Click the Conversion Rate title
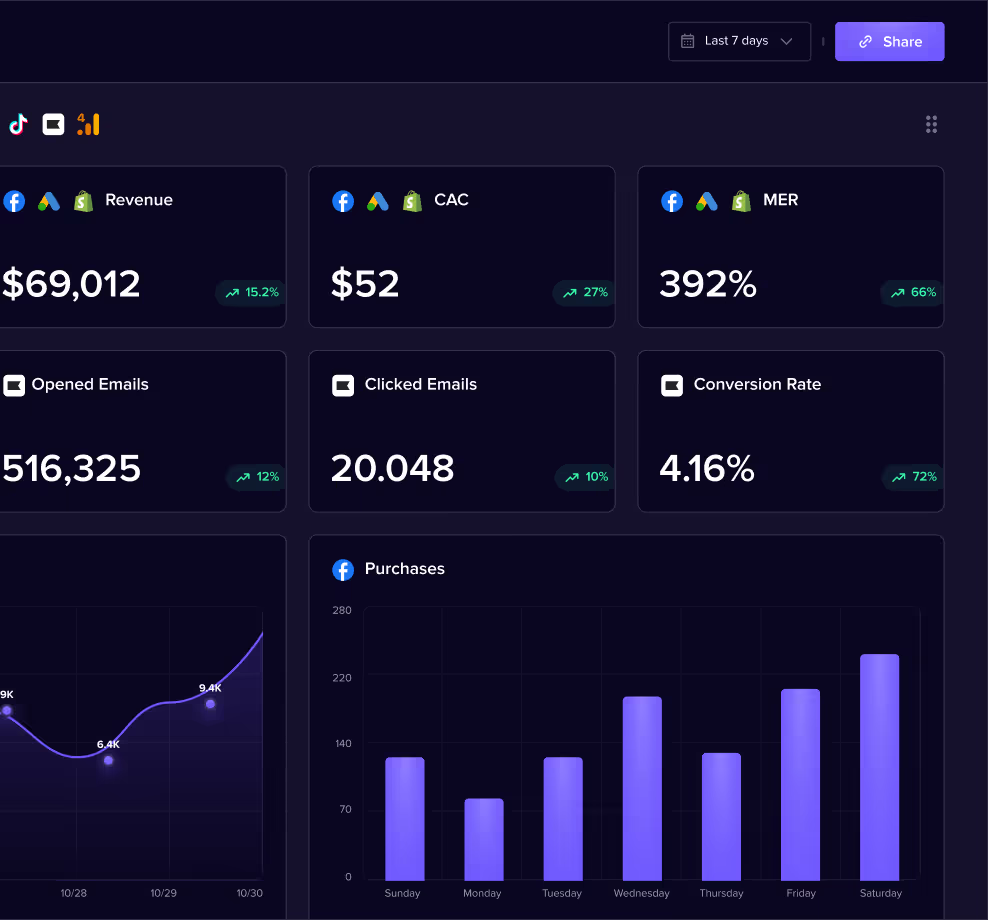Image resolution: width=988 pixels, height=920 pixels. 757,384
